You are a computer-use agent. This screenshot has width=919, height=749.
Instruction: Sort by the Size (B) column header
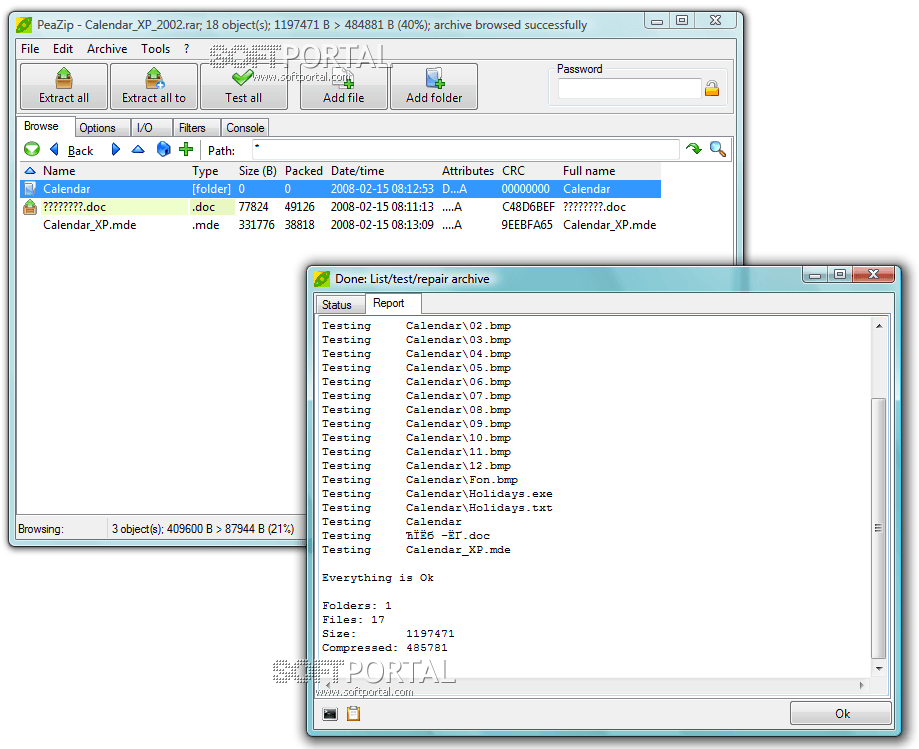pyautogui.click(x=257, y=171)
